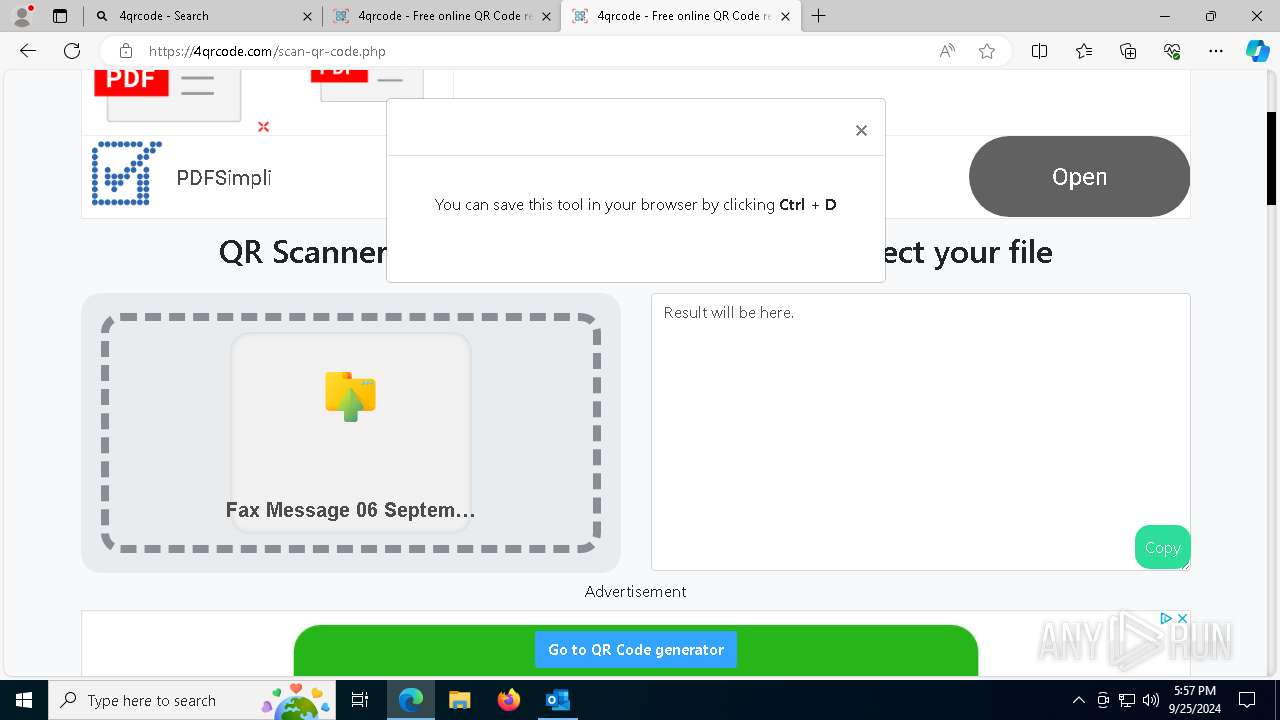Open Outlook from taskbar
The image size is (1280, 720).
pos(557,700)
